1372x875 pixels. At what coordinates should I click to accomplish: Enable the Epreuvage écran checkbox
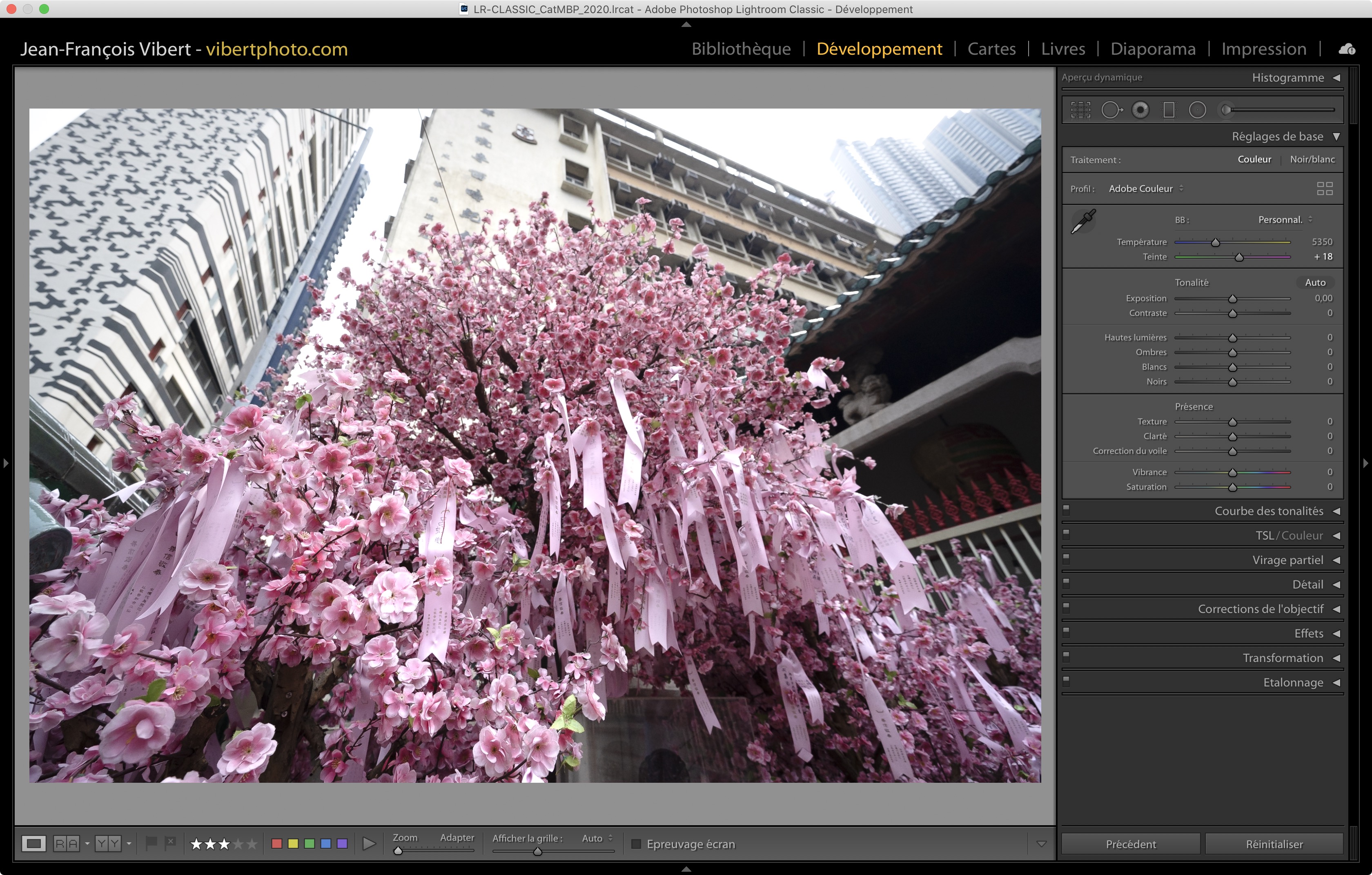(x=637, y=844)
